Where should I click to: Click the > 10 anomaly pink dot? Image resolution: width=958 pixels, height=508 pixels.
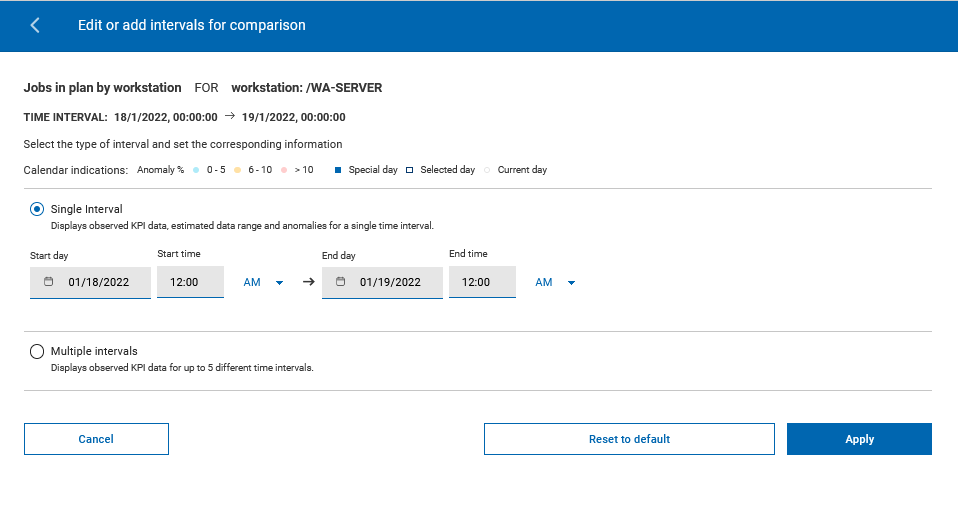285,170
